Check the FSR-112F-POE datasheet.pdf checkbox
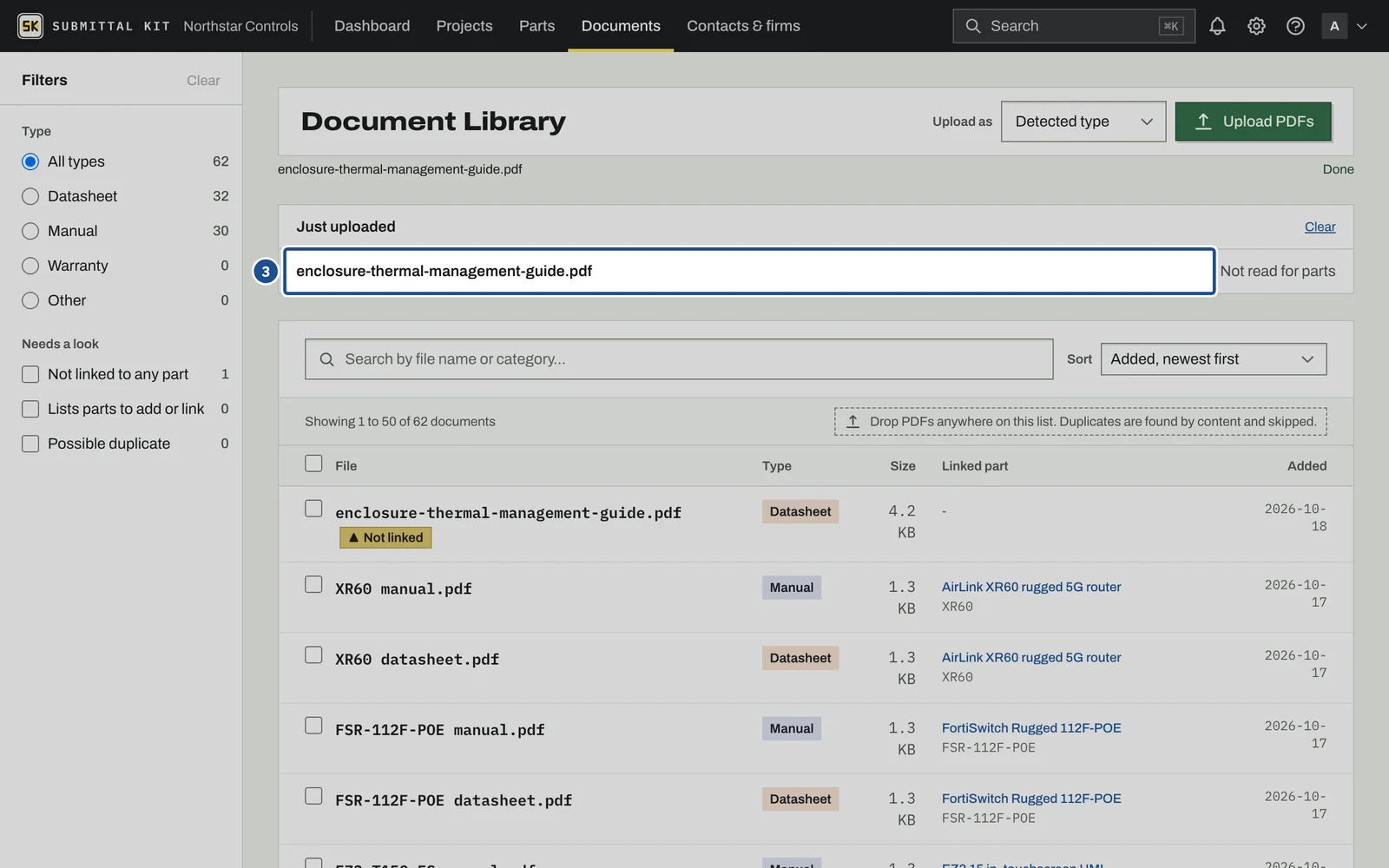Image resolution: width=1389 pixels, height=868 pixels. pyautogui.click(x=313, y=796)
